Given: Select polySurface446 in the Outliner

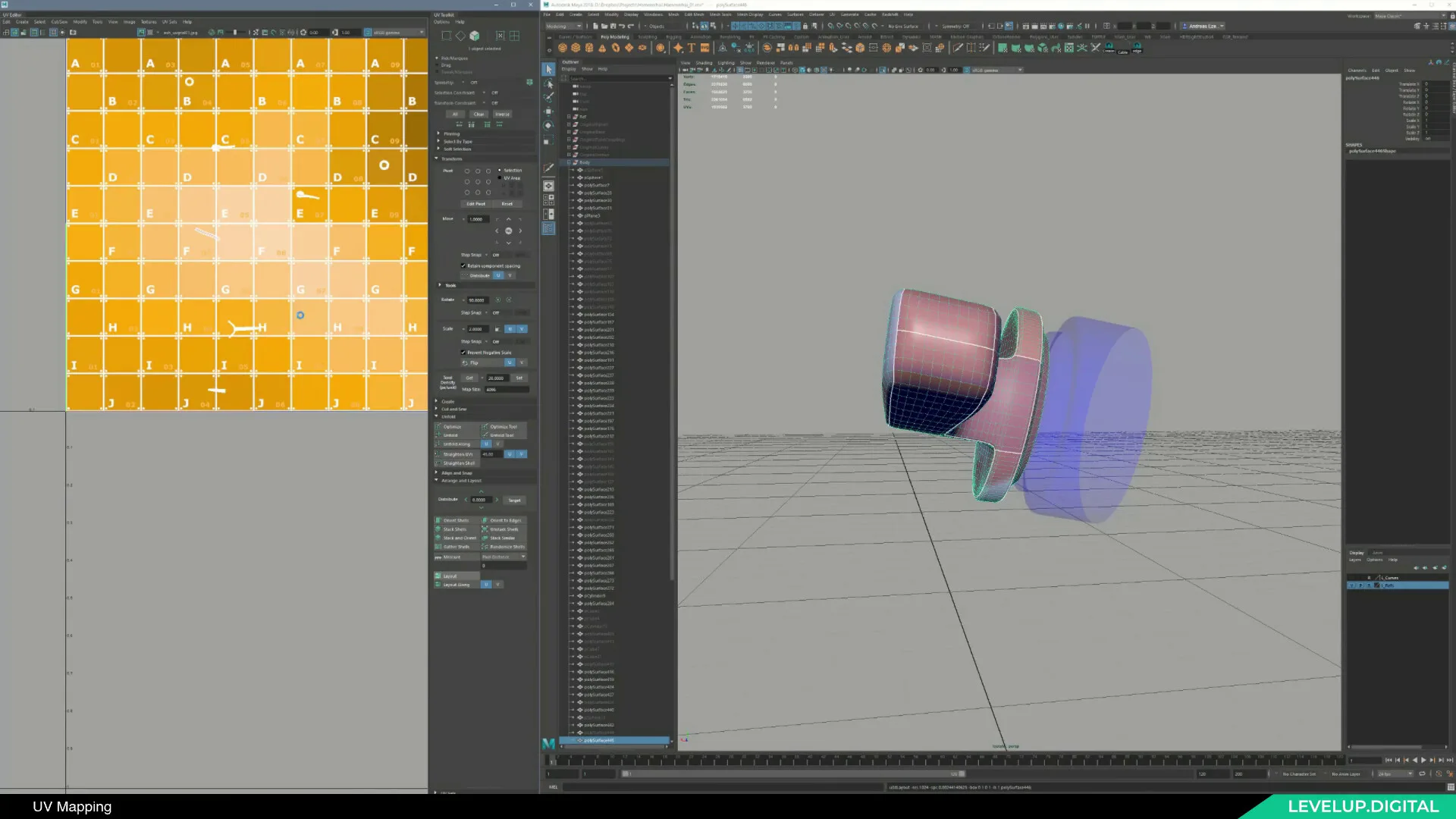Looking at the screenshot, I should (x=614, y=741).
